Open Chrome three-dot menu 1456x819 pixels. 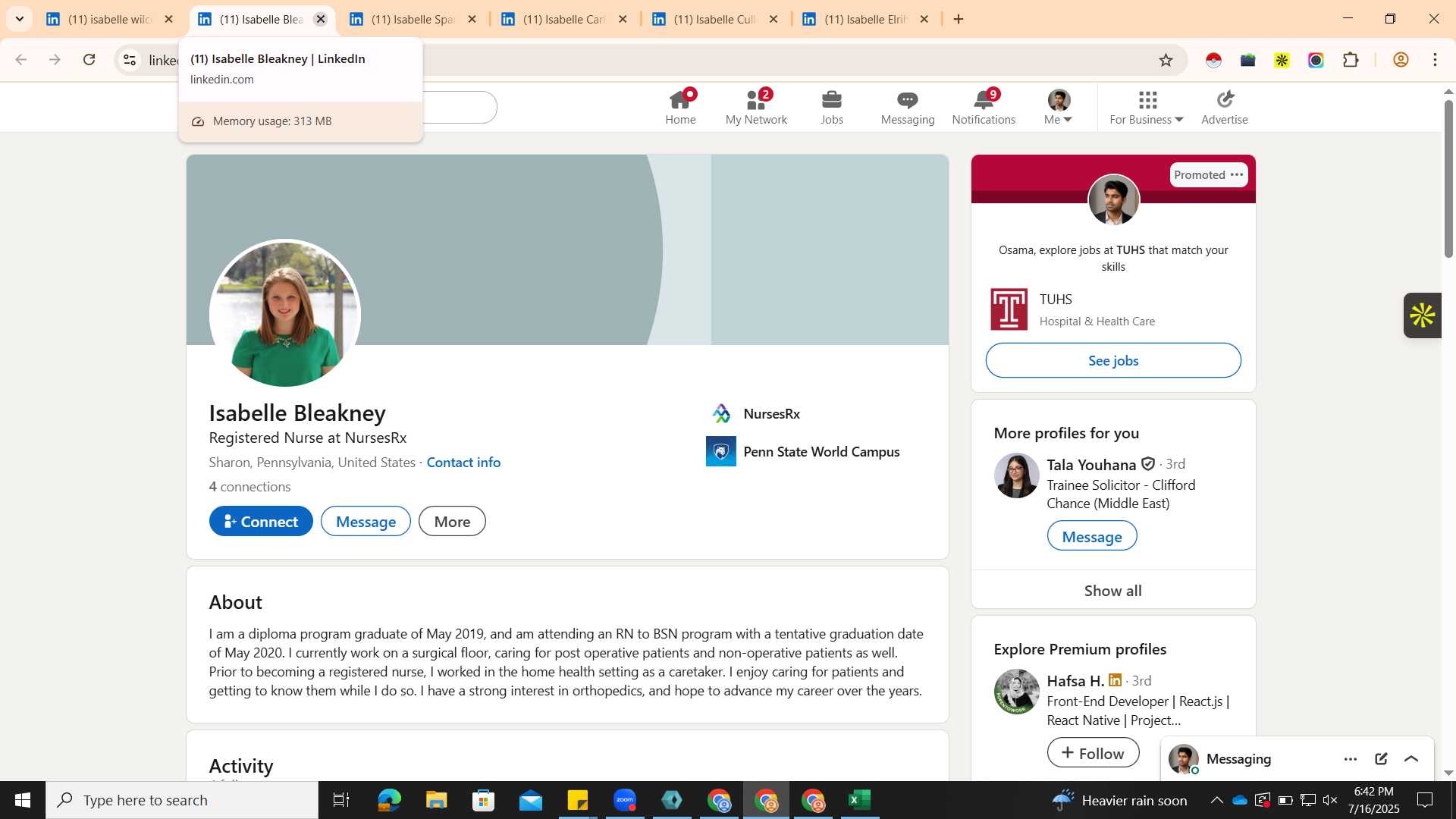[x=1435, y=60]
